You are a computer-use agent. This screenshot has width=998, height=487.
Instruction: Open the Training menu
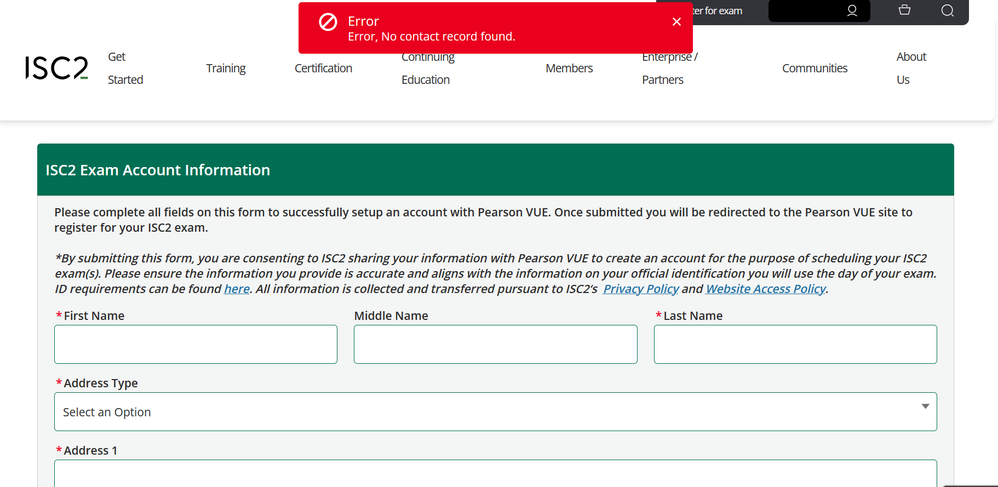tap(226, 68)
